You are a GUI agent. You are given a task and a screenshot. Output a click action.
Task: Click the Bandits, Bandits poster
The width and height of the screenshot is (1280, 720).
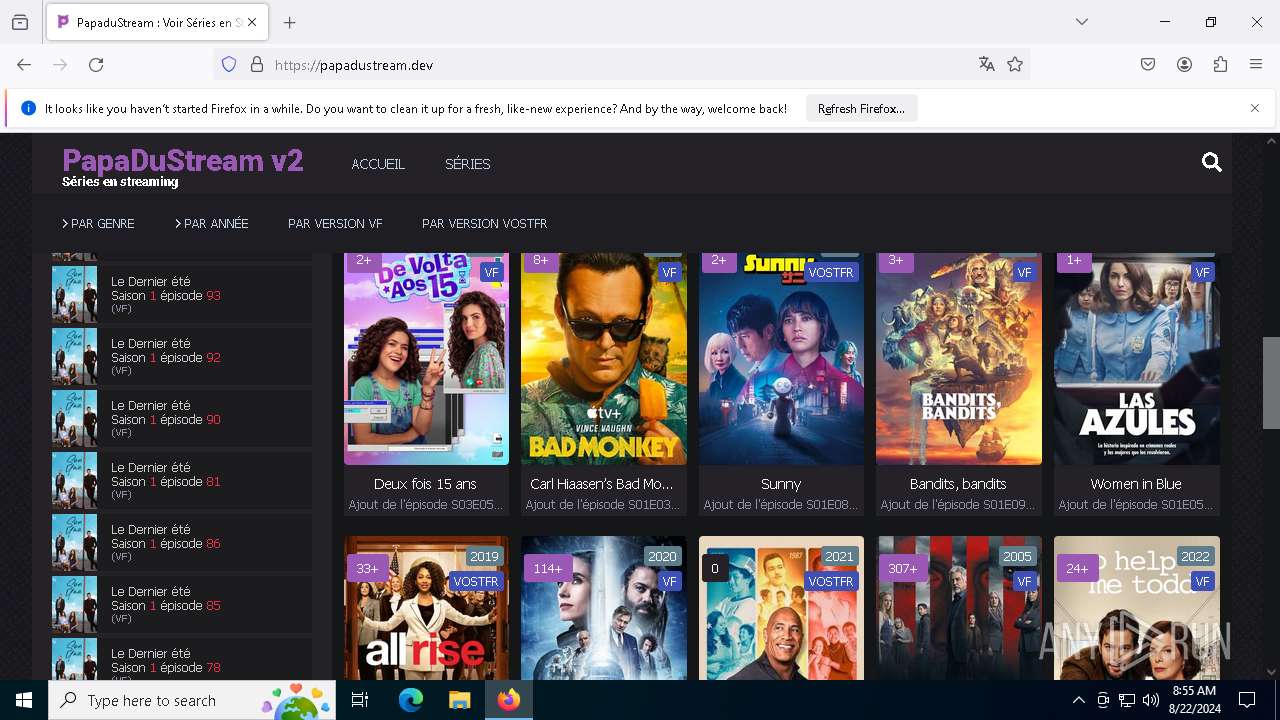coord(959,360)
